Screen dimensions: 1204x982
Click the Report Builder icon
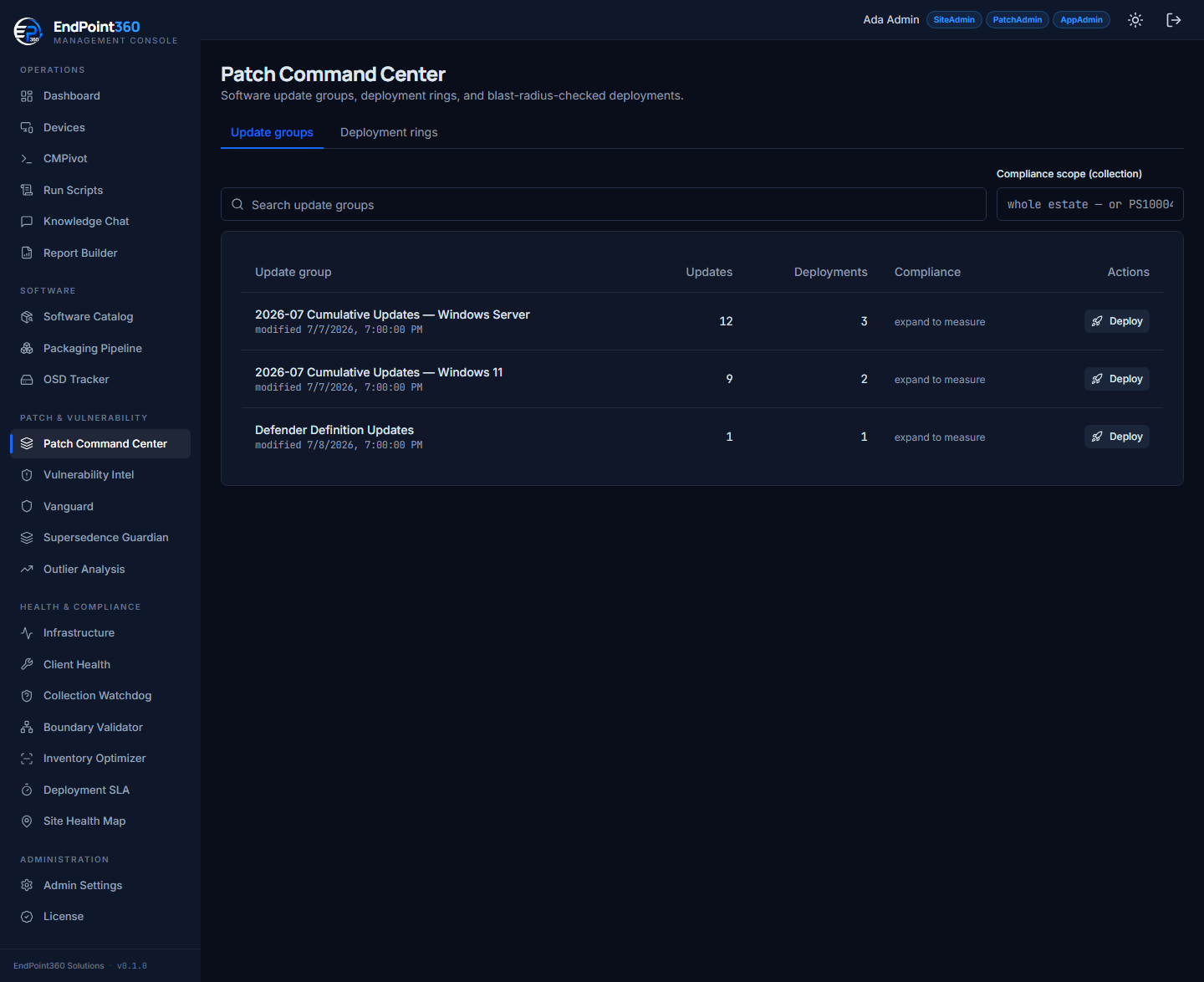(x=27, y=253)
